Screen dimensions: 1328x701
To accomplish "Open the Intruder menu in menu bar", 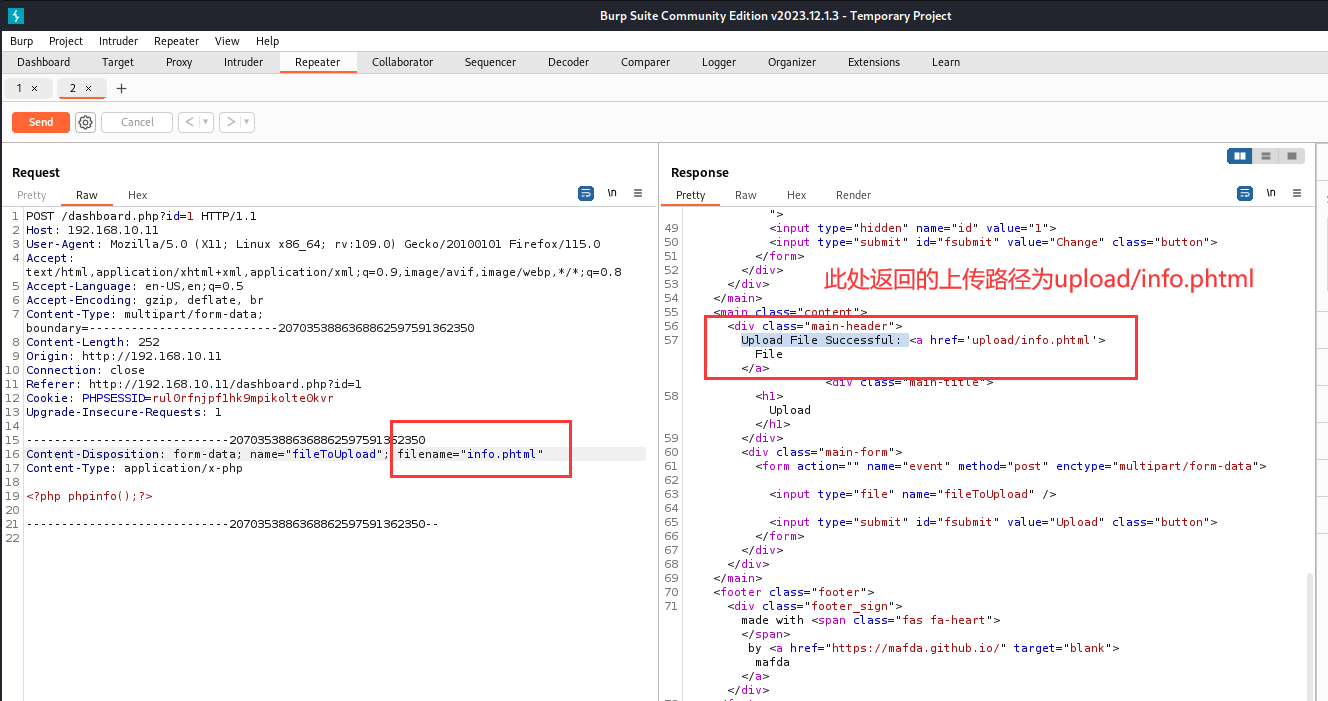I will pos(119,41).
